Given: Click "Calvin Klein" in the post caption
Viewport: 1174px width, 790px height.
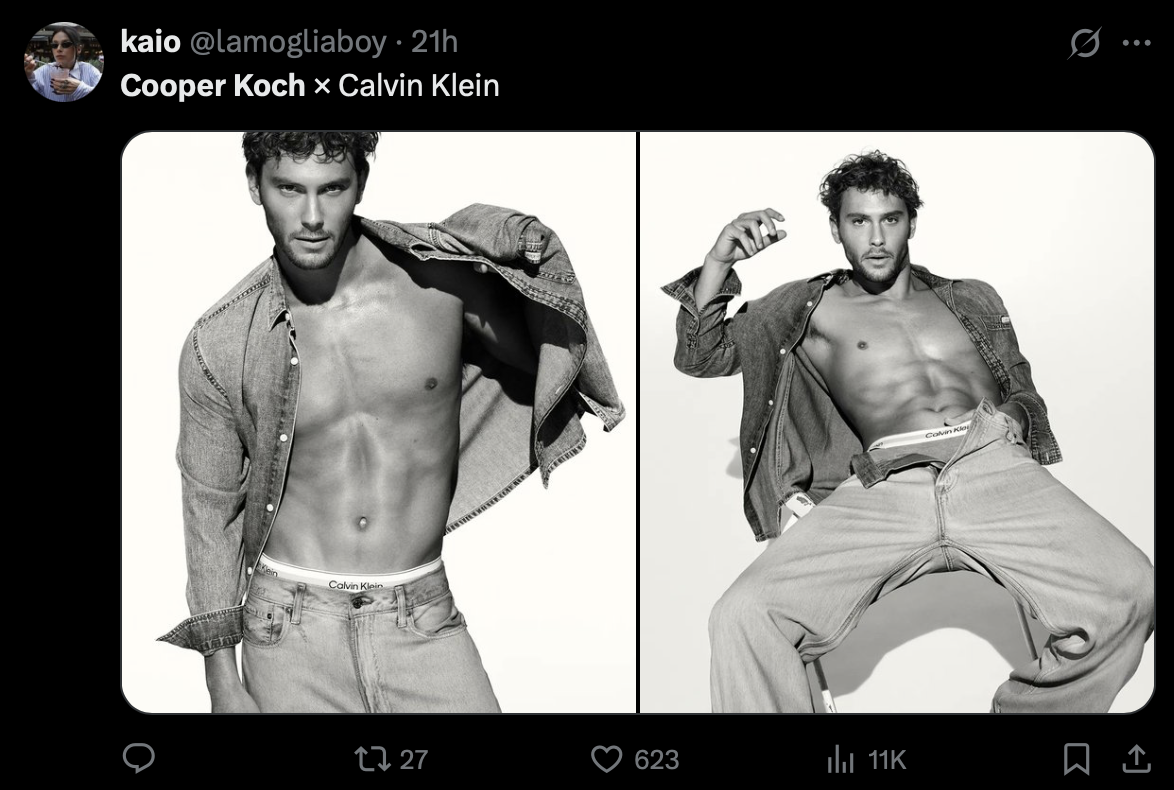Looking at the screenshot, I should (418, 86).
